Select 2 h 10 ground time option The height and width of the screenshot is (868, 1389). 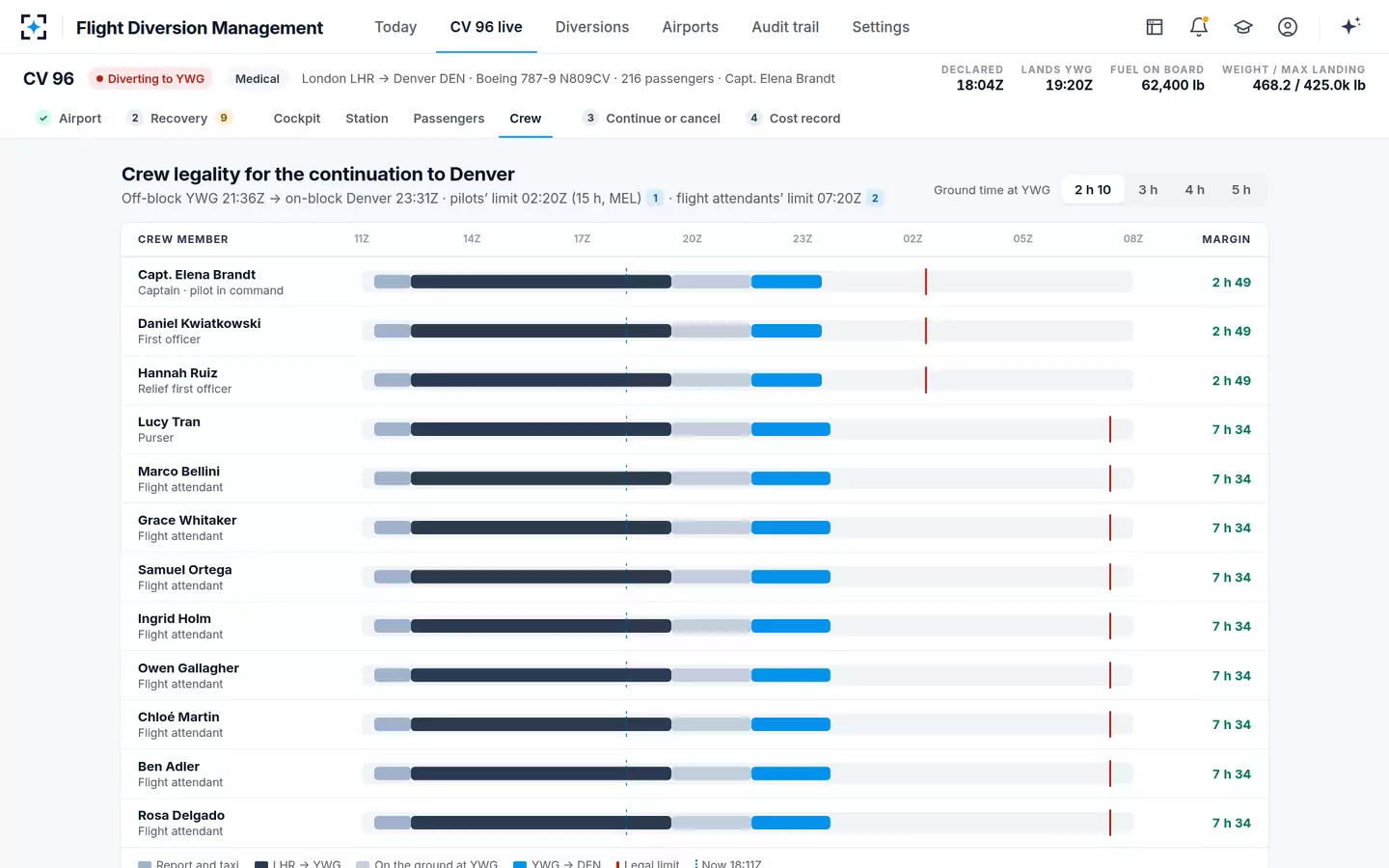(1093, 190)
